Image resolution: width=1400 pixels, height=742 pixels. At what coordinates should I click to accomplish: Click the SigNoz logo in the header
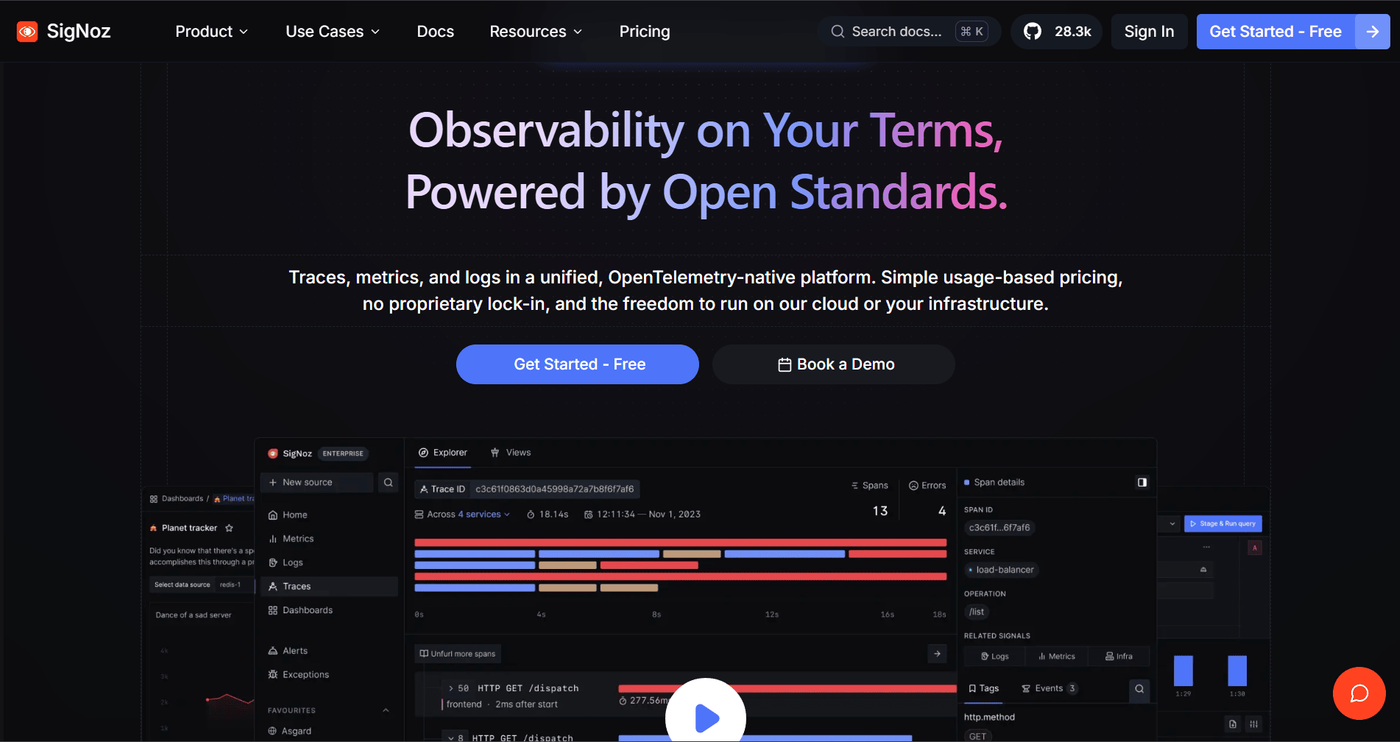(x=64, y=32)
